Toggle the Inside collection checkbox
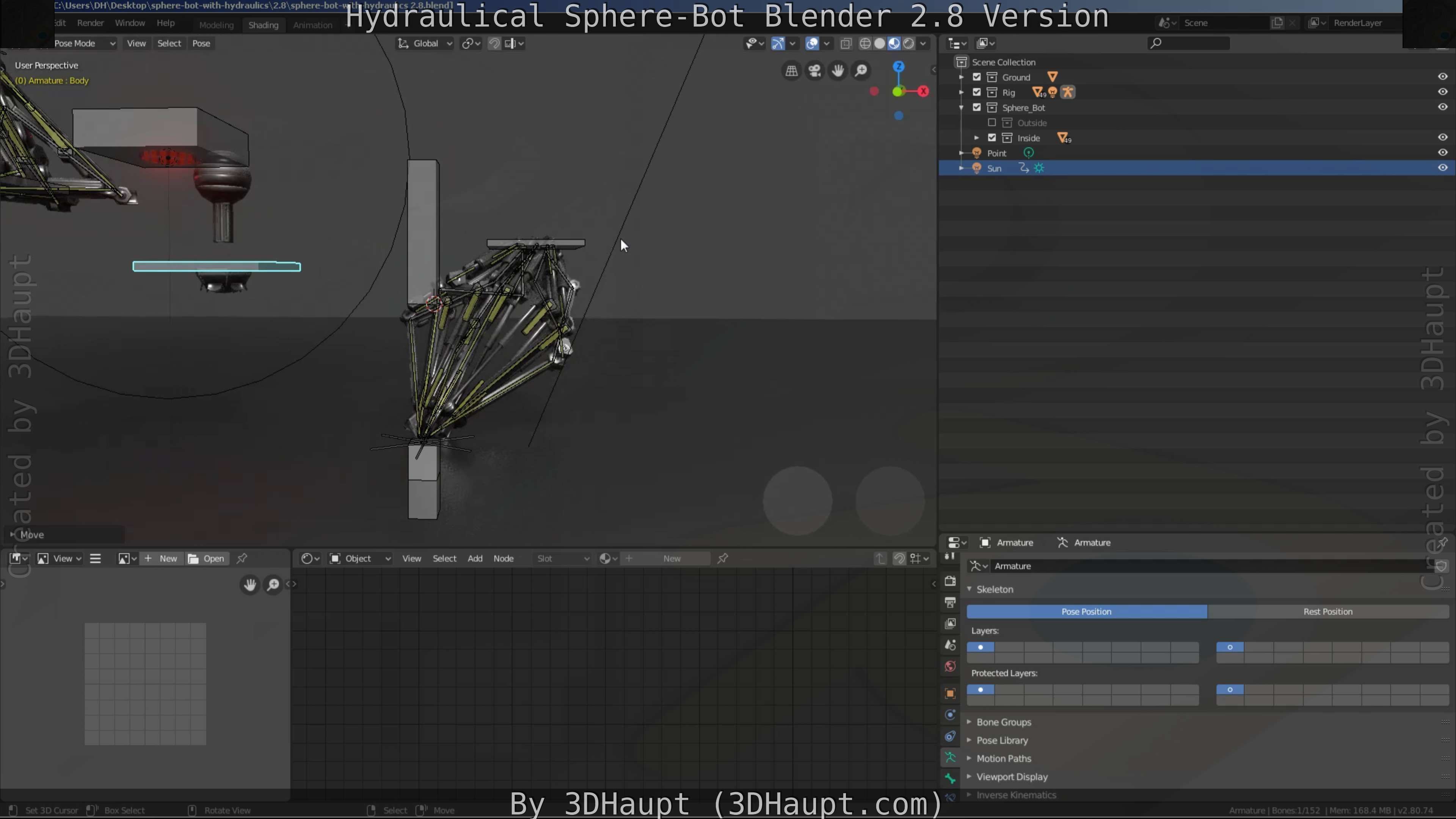Image resolution: width=1456 pixels, height=819 pixels. [x=992, y=138]
